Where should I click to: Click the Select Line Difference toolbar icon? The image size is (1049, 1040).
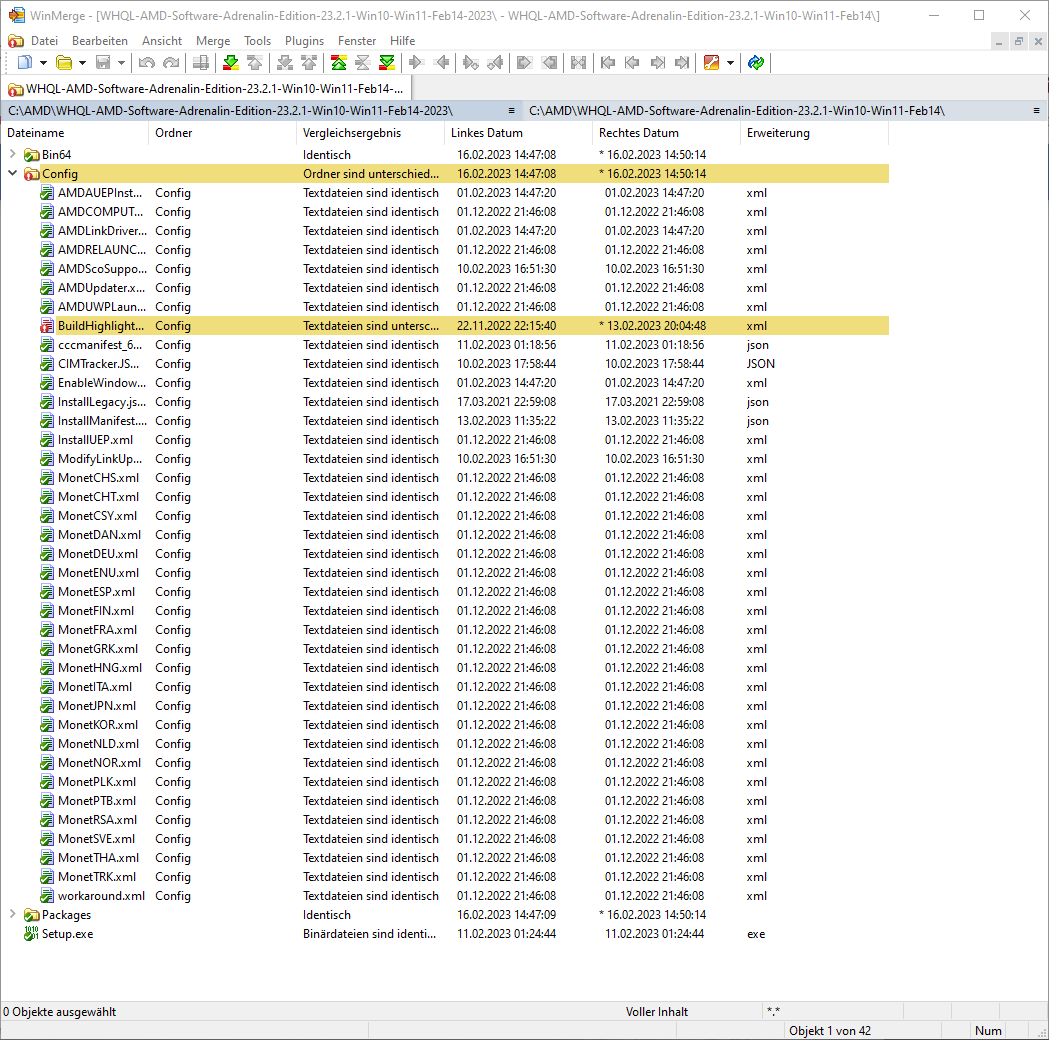pos(200,63)
